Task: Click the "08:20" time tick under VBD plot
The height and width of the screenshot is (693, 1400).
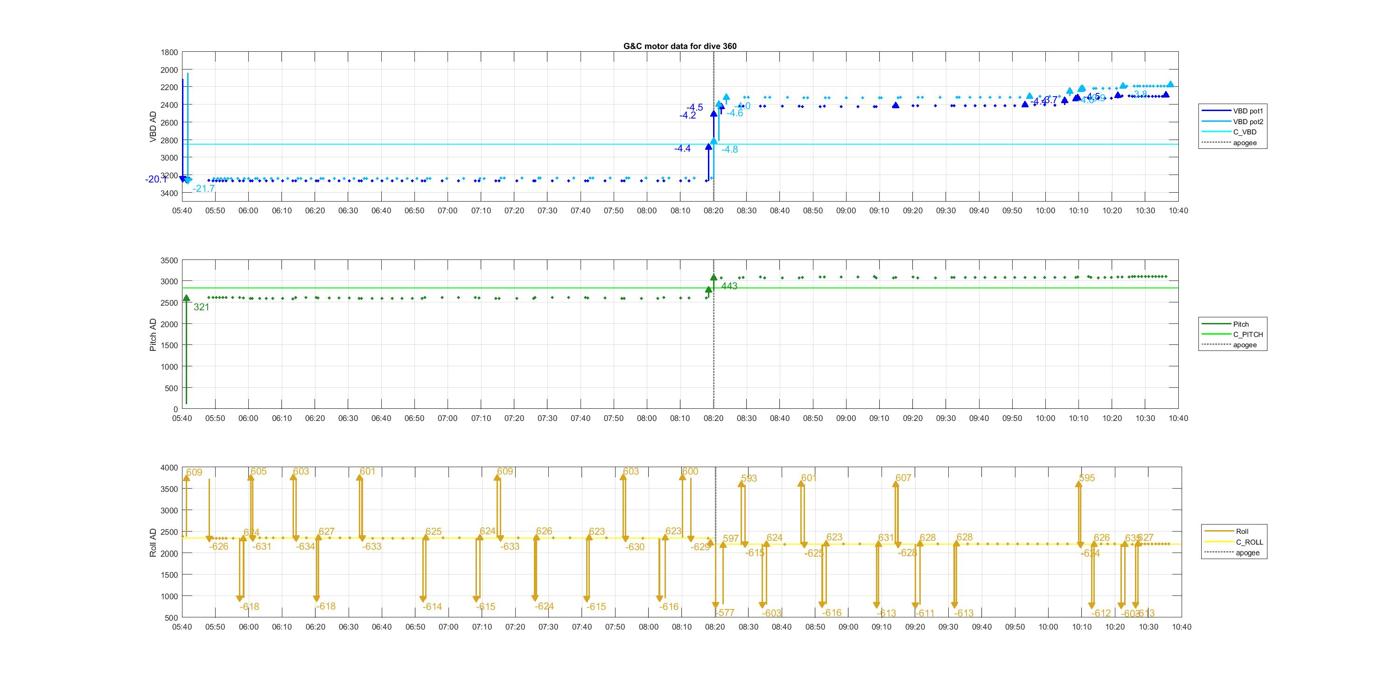Action: (714, 211)
